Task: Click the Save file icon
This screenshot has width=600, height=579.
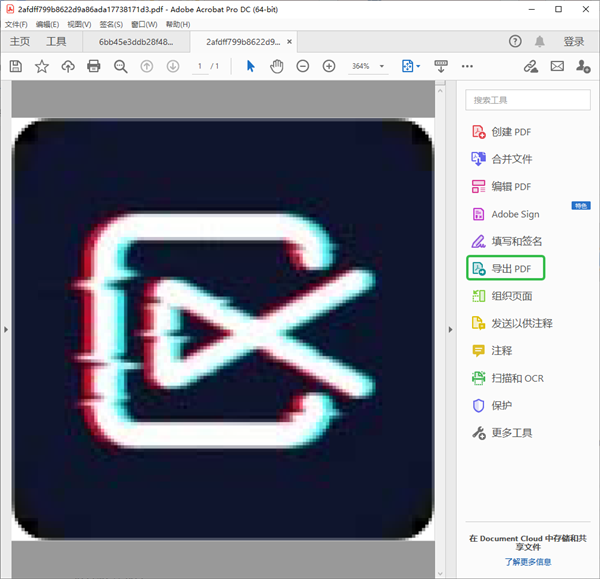Action: (x=16, y=66)
